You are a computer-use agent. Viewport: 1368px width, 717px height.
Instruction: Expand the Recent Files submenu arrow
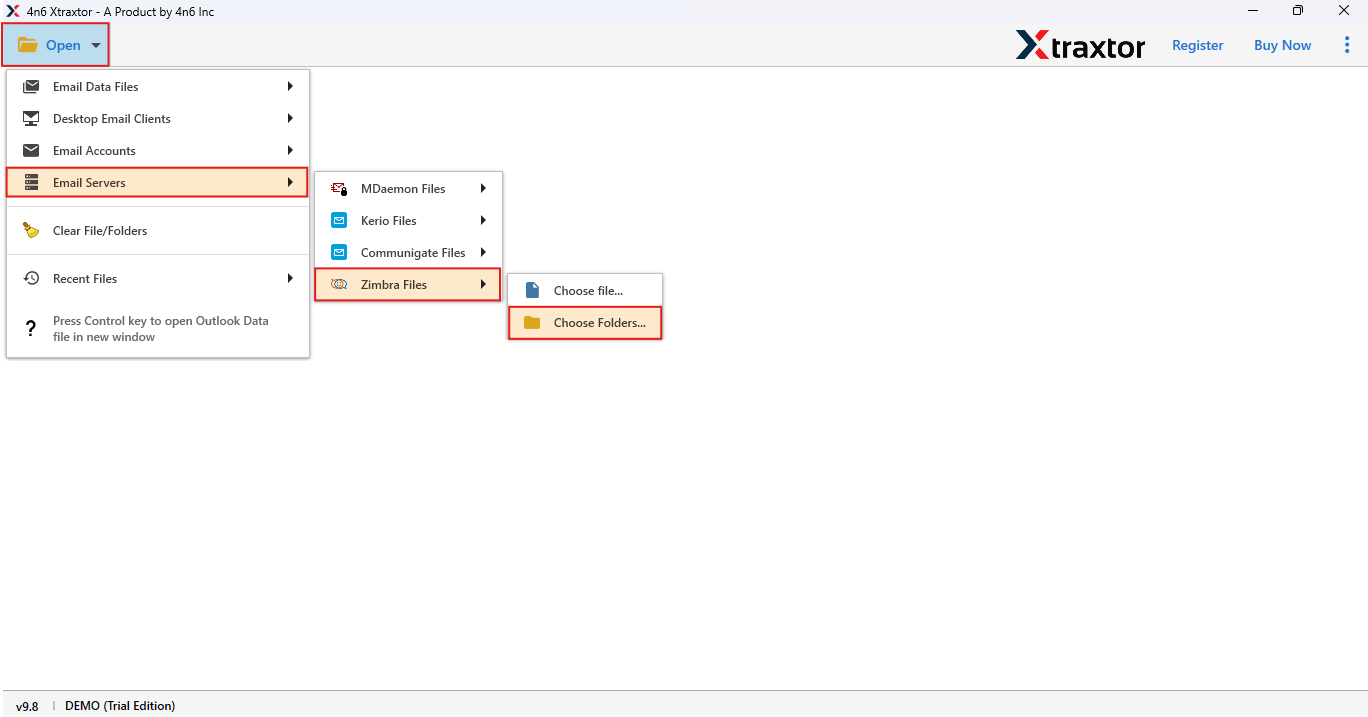click(x=290, y=278)
